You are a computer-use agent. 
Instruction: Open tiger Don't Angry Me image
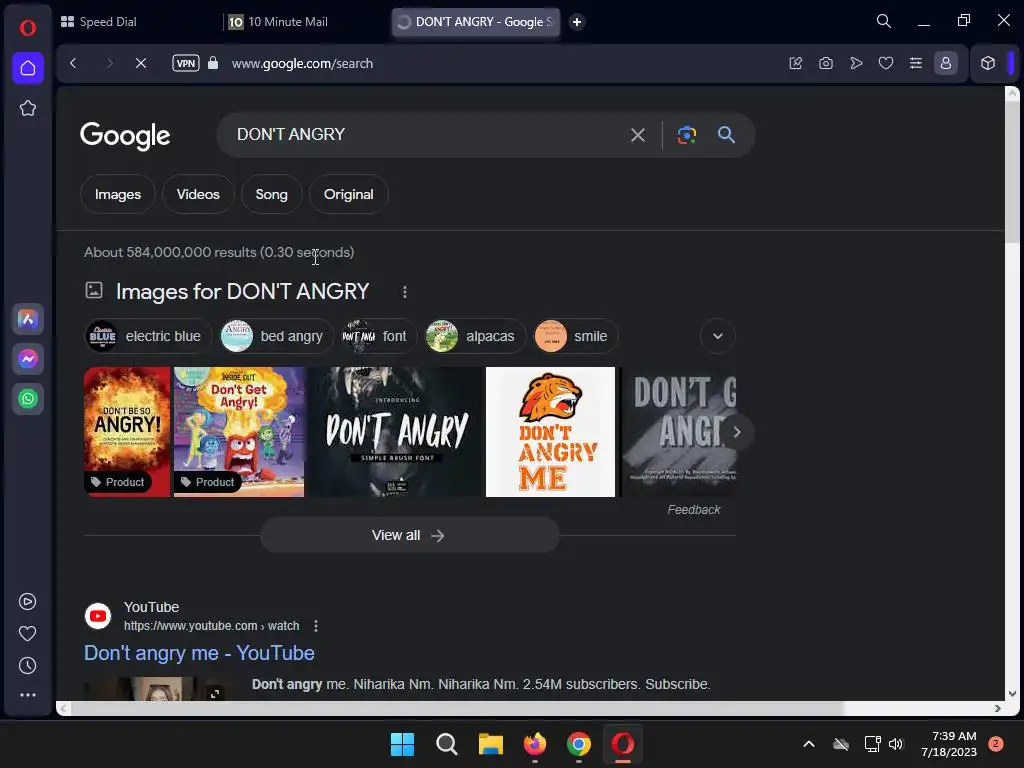coord(551,432)
